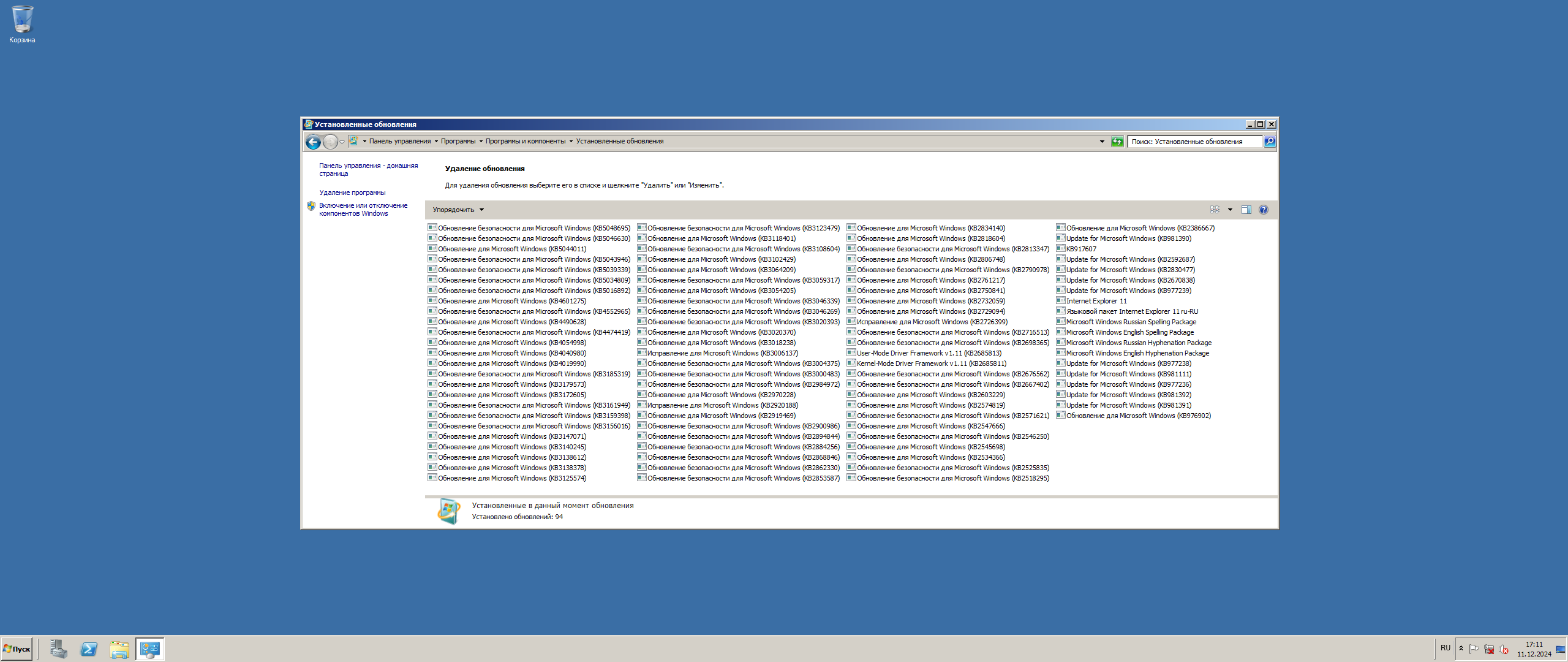Image resolution: width=1568 pixels, height=662 pixels.
Task: Select update KB2834140
Action: (x=925, y=228)
